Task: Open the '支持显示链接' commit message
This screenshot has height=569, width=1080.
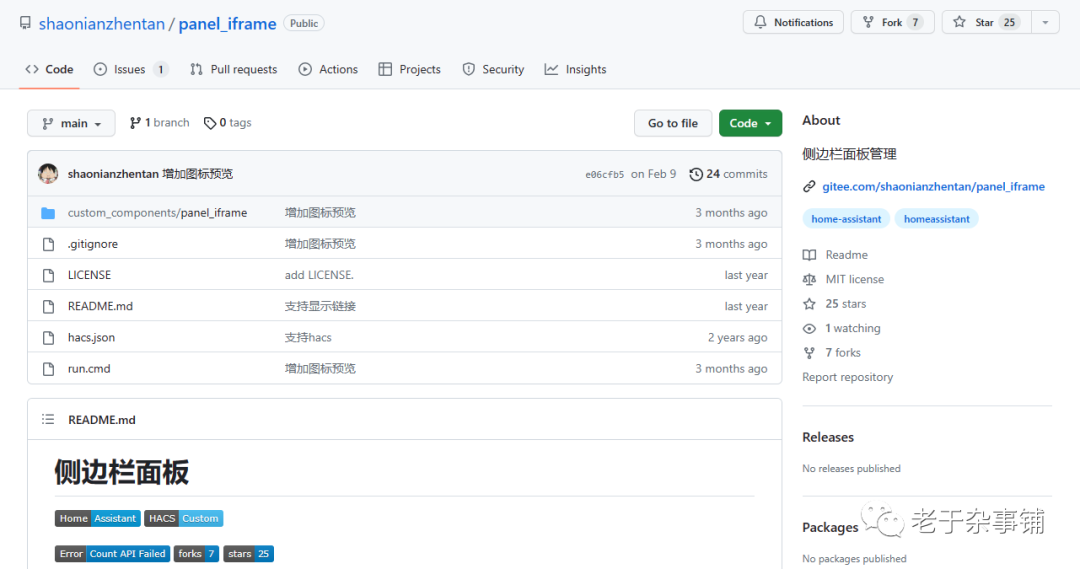Action: pos(320,306)
